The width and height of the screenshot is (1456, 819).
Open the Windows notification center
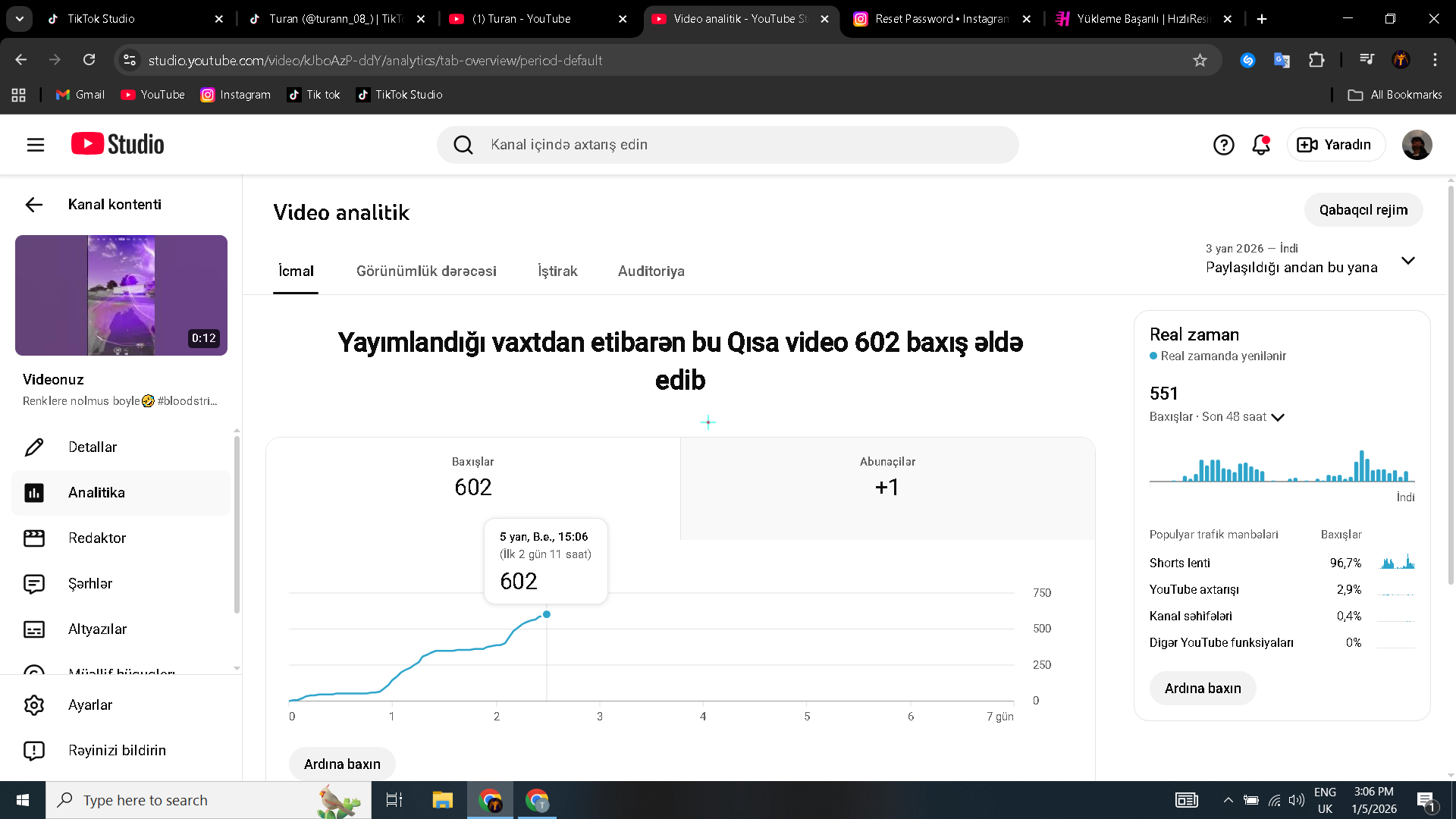point(1426,800)
